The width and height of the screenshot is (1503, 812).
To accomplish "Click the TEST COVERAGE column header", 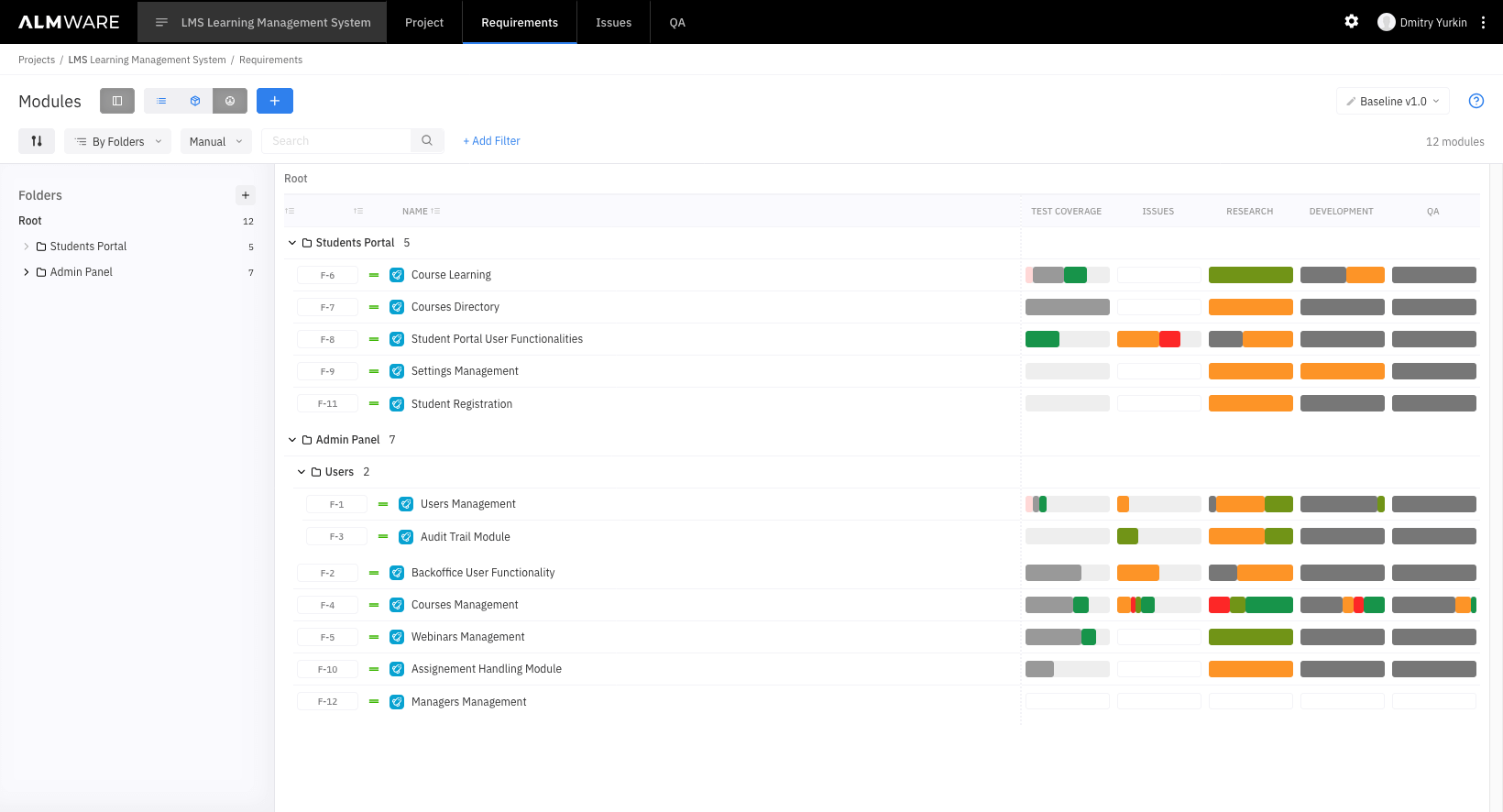I will click(x=1066, y=211).
